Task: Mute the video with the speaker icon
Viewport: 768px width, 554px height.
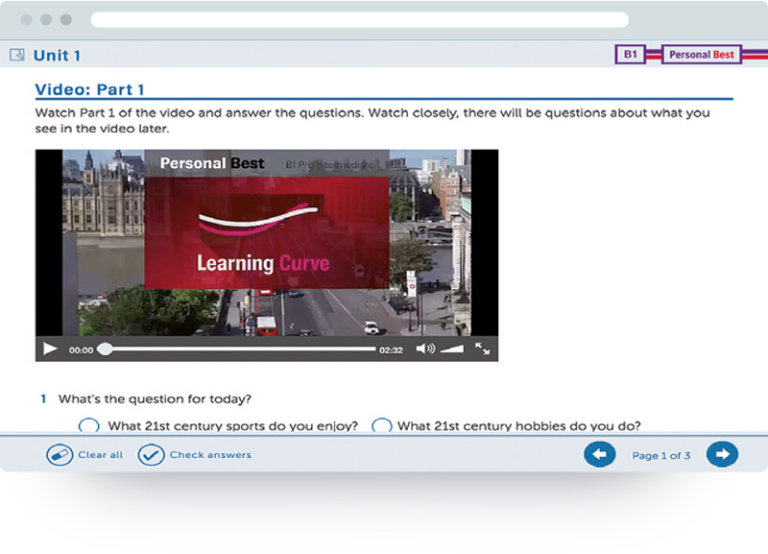Action: [425, 349]
